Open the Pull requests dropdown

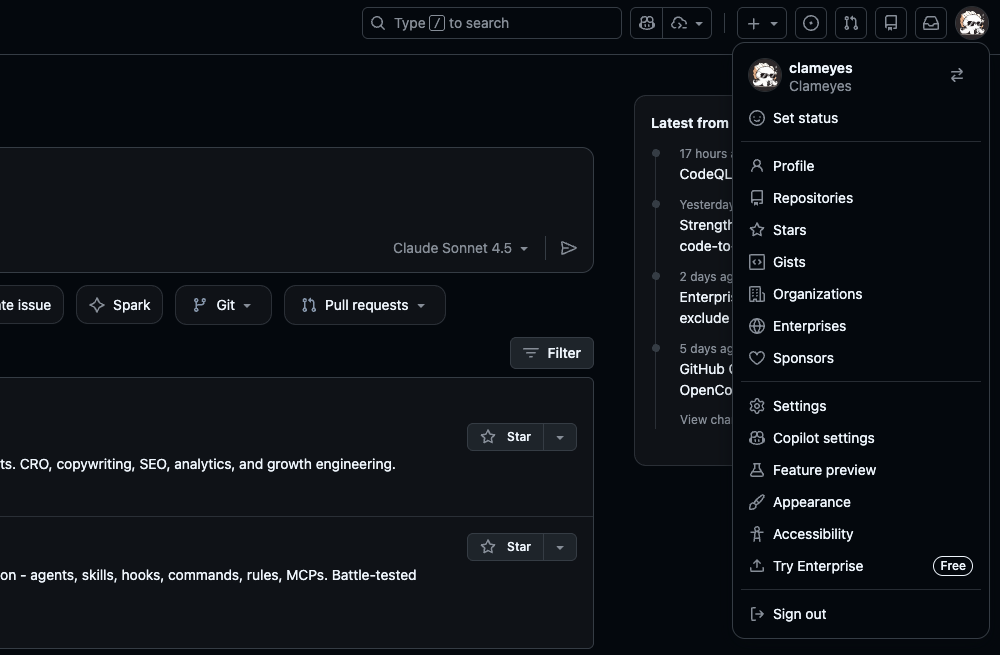click(x=364, y=305)
